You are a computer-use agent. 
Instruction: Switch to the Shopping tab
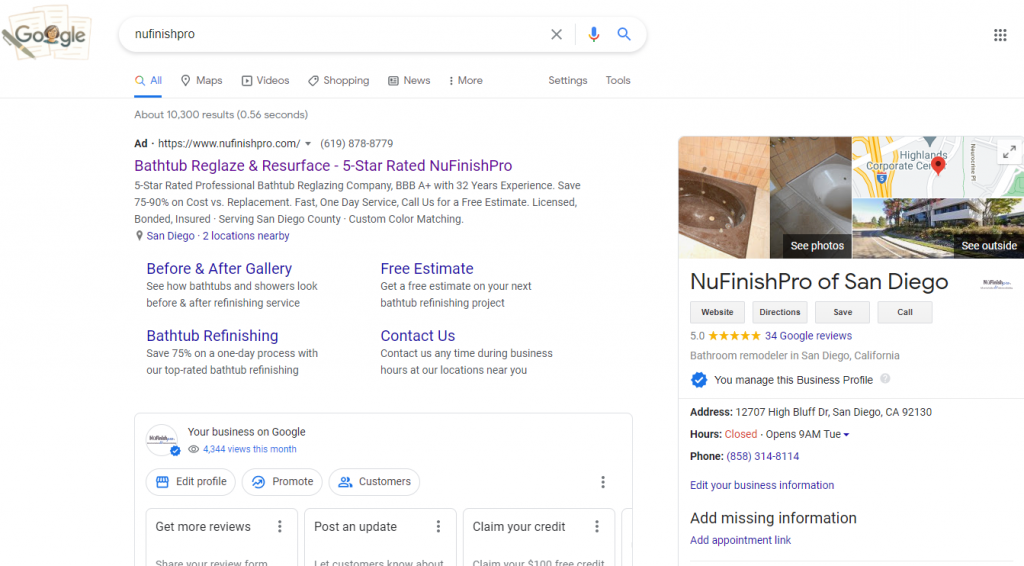[x=339, y=80]
